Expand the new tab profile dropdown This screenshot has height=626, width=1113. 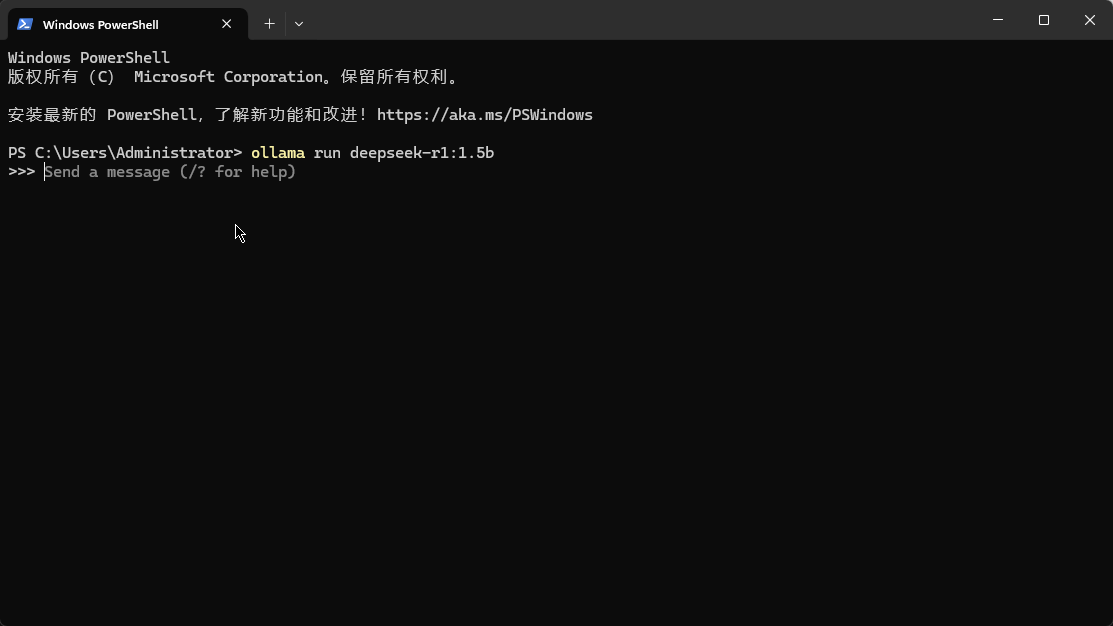click(x=298, y=23)
